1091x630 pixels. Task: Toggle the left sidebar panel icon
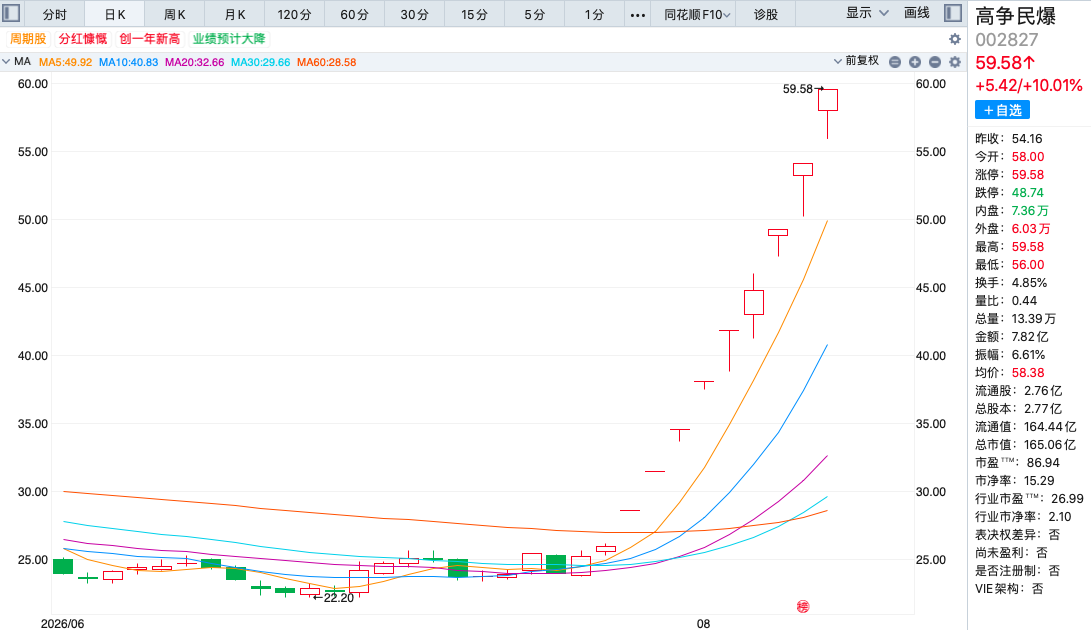pyautogui.click(x=12, y=13)
